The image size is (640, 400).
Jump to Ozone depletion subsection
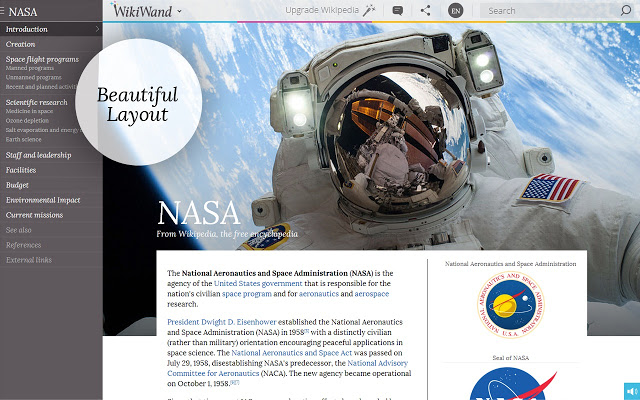click(27, 120)
